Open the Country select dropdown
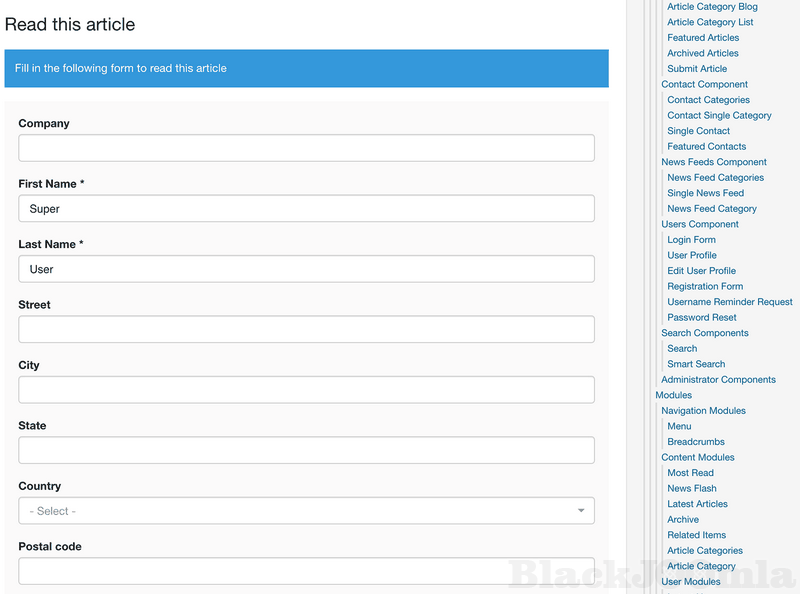The height and width of the screenshot is (594, 800). (306, 511)
